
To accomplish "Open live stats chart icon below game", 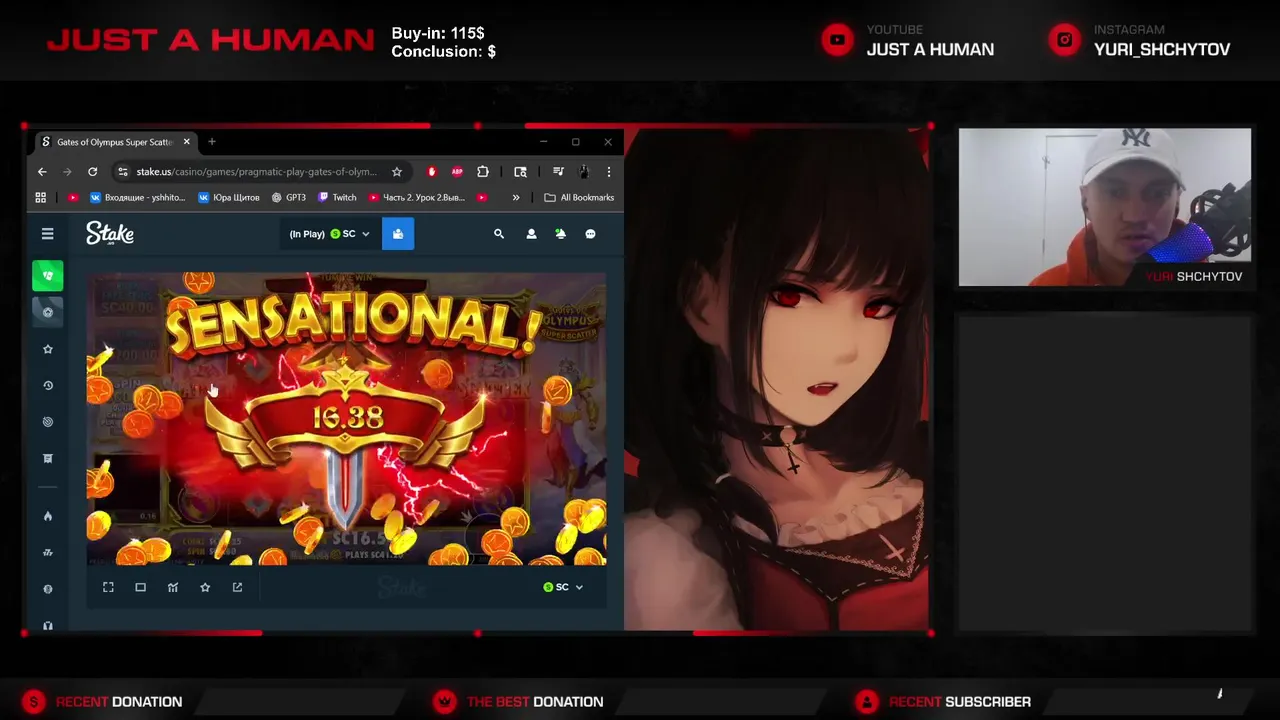I will (x=173, y=587).
